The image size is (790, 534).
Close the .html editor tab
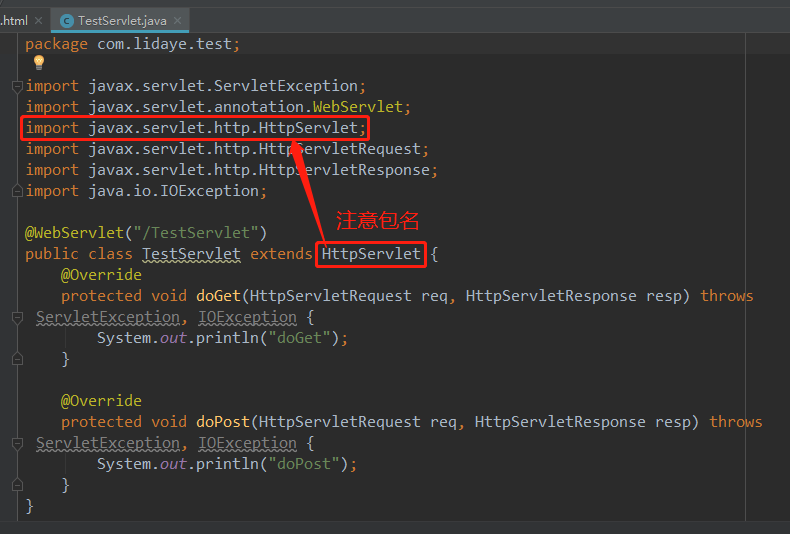[x=38, y=21]
